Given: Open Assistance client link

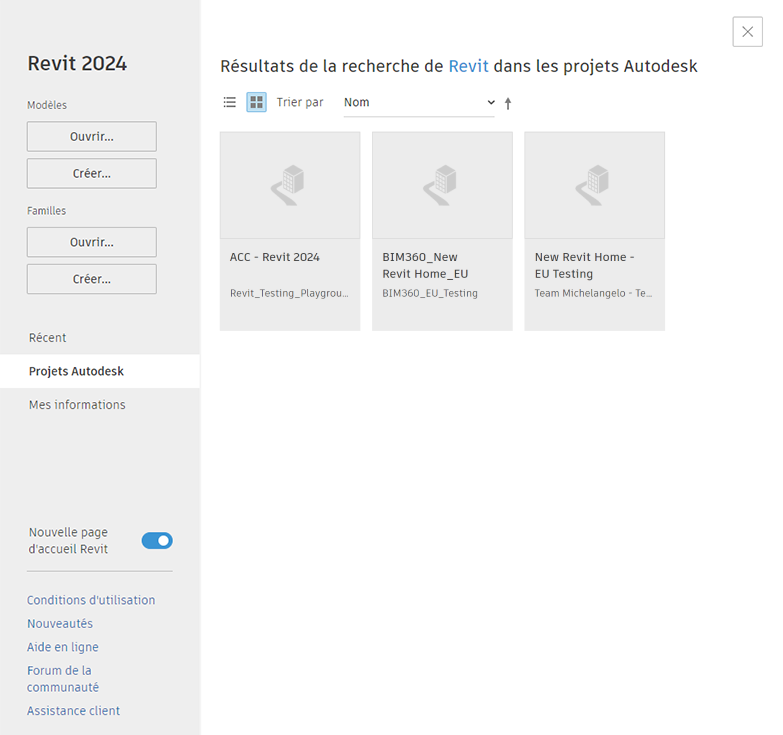Looking at the screenshot, I should (x=73, y=711).
